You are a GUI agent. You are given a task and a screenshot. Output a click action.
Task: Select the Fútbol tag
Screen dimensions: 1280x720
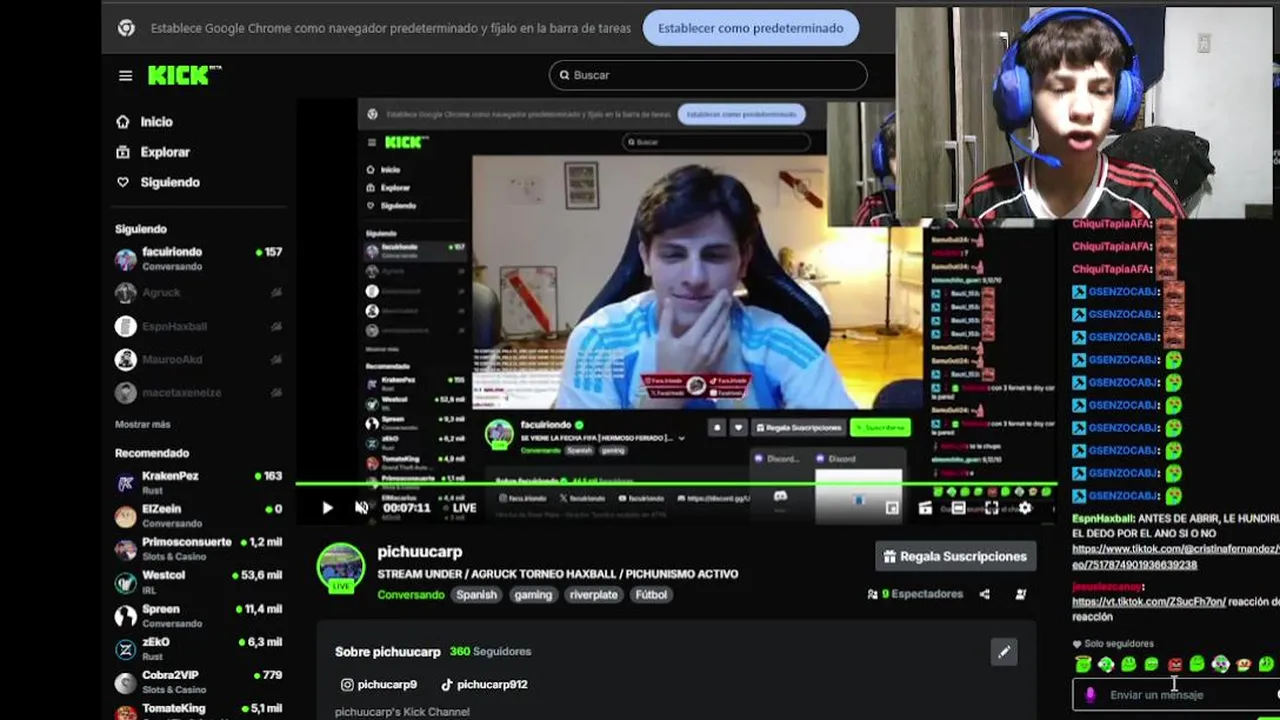pyautogui.click(x=651, y=594)
